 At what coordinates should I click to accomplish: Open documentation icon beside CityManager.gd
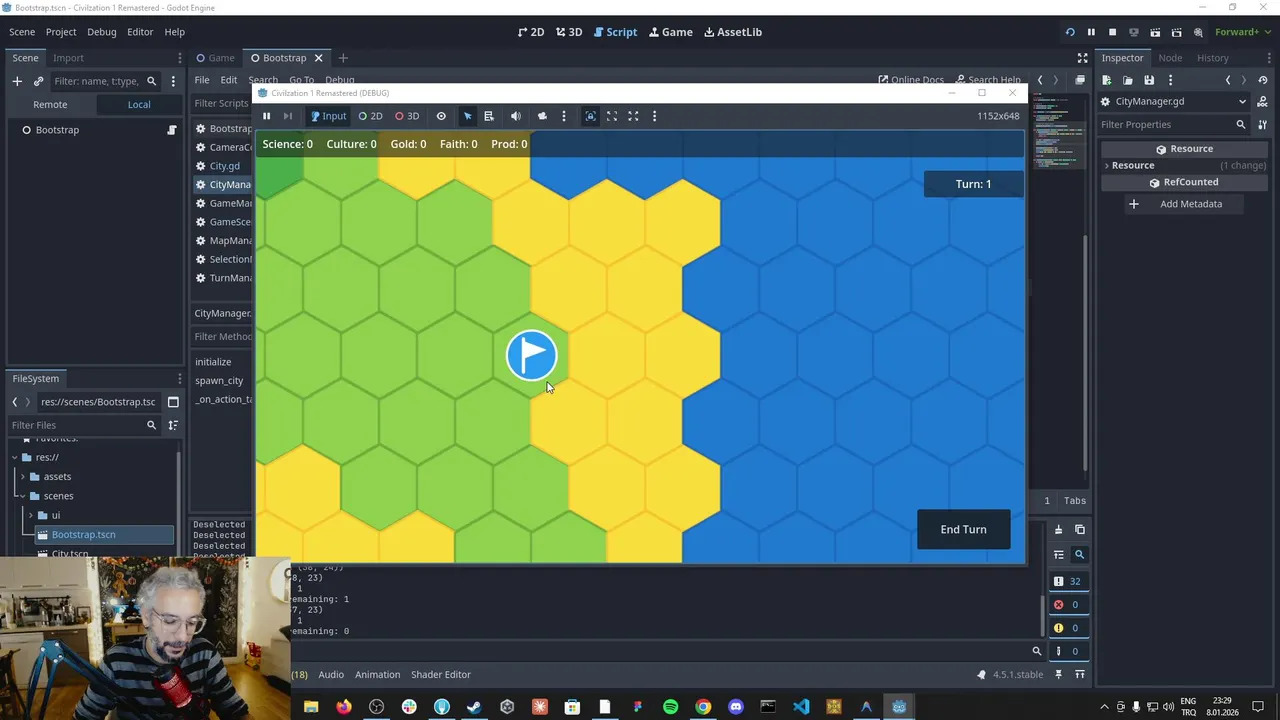pos(1263,101)
